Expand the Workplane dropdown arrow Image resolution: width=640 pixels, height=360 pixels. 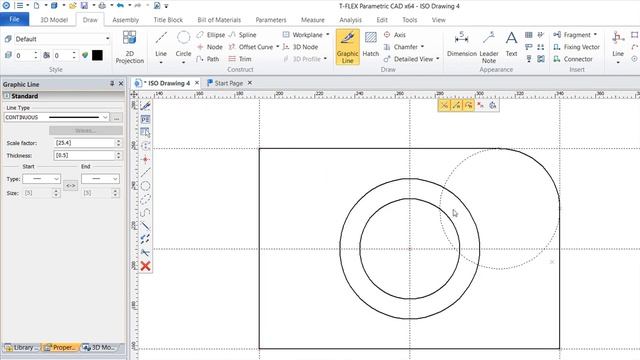pos(327,35)
